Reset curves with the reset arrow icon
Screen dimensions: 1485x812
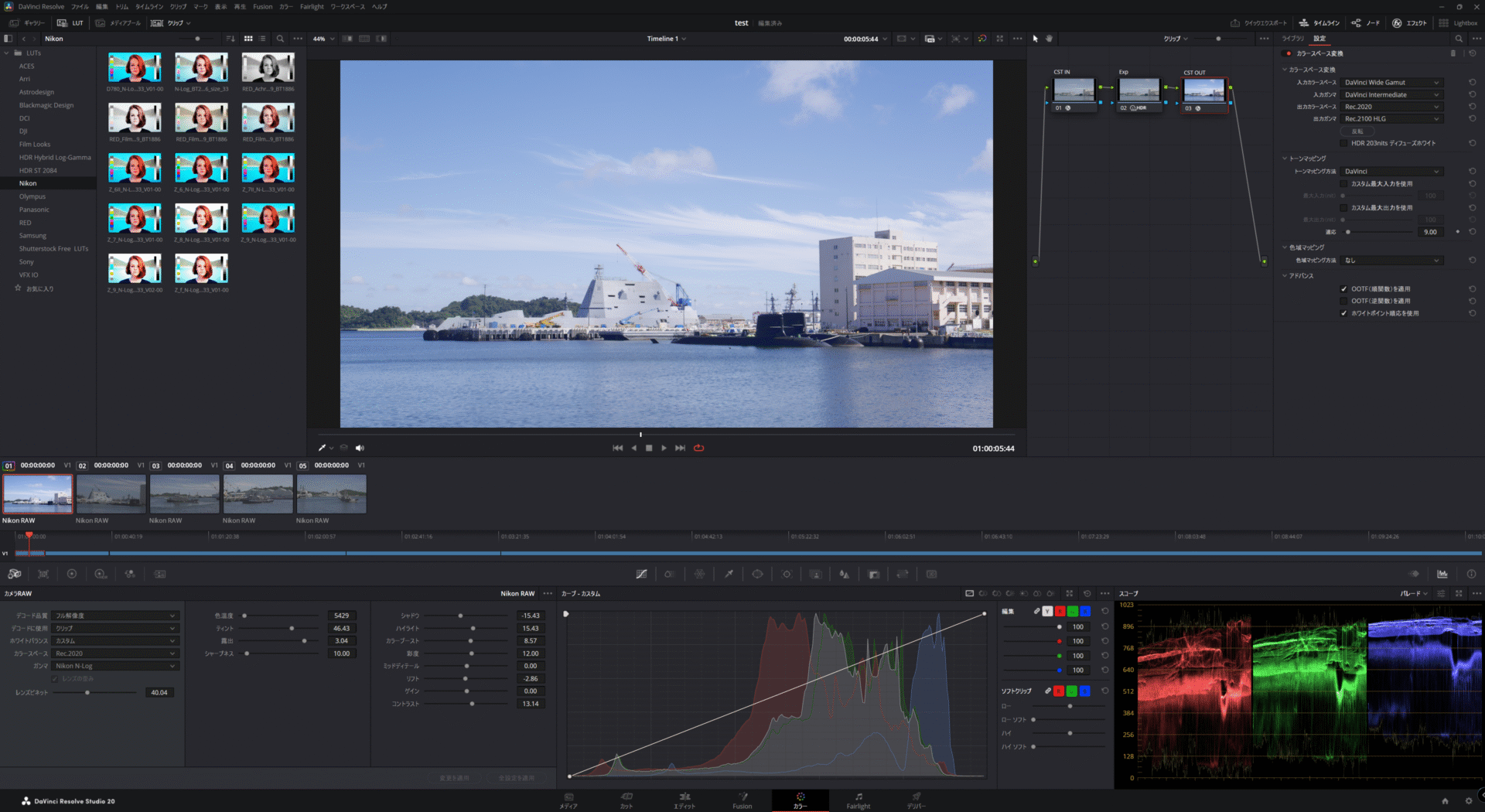pyautogui.click(x=1087, y=593)
